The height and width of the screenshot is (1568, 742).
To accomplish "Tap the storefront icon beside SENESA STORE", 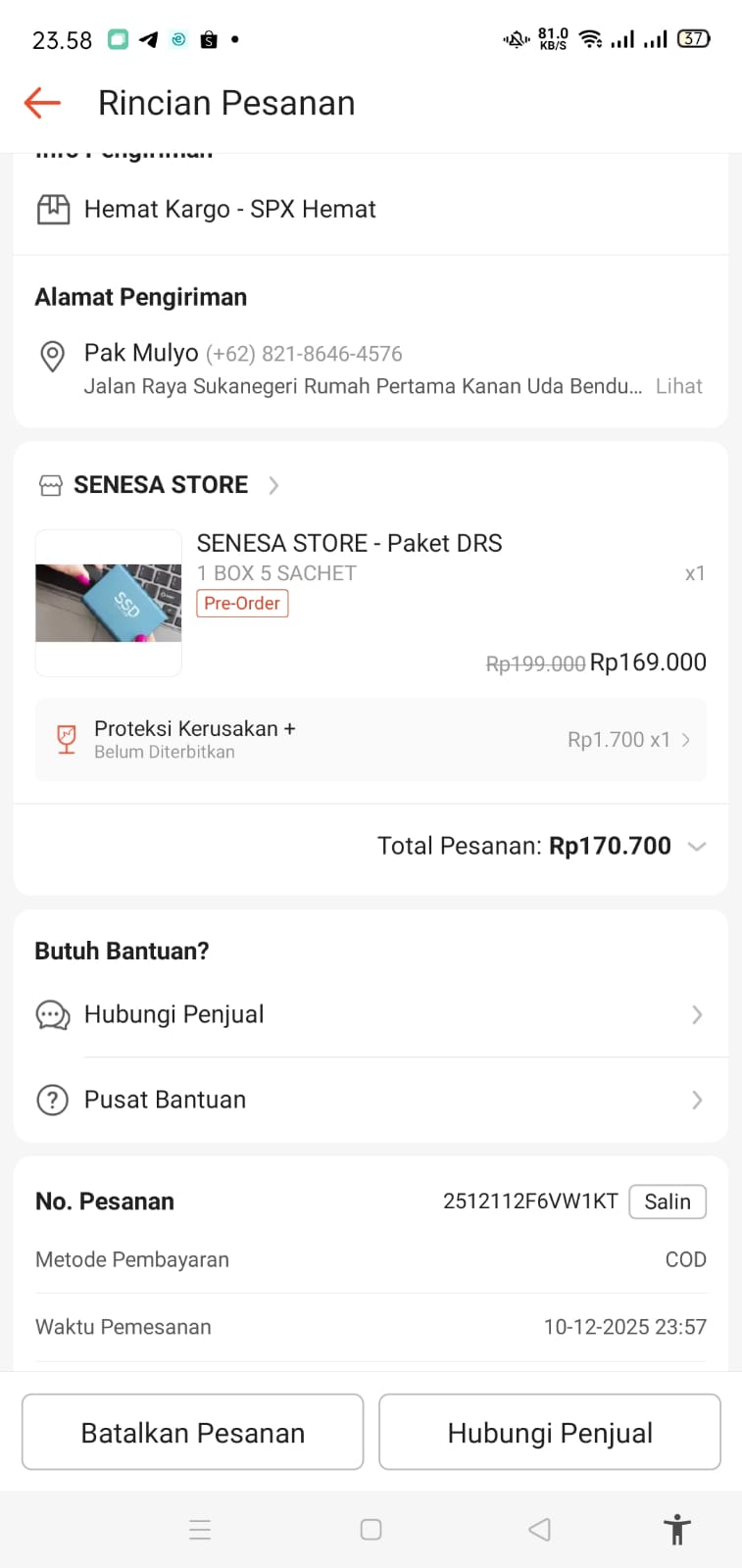I will [x=50, y=485].
